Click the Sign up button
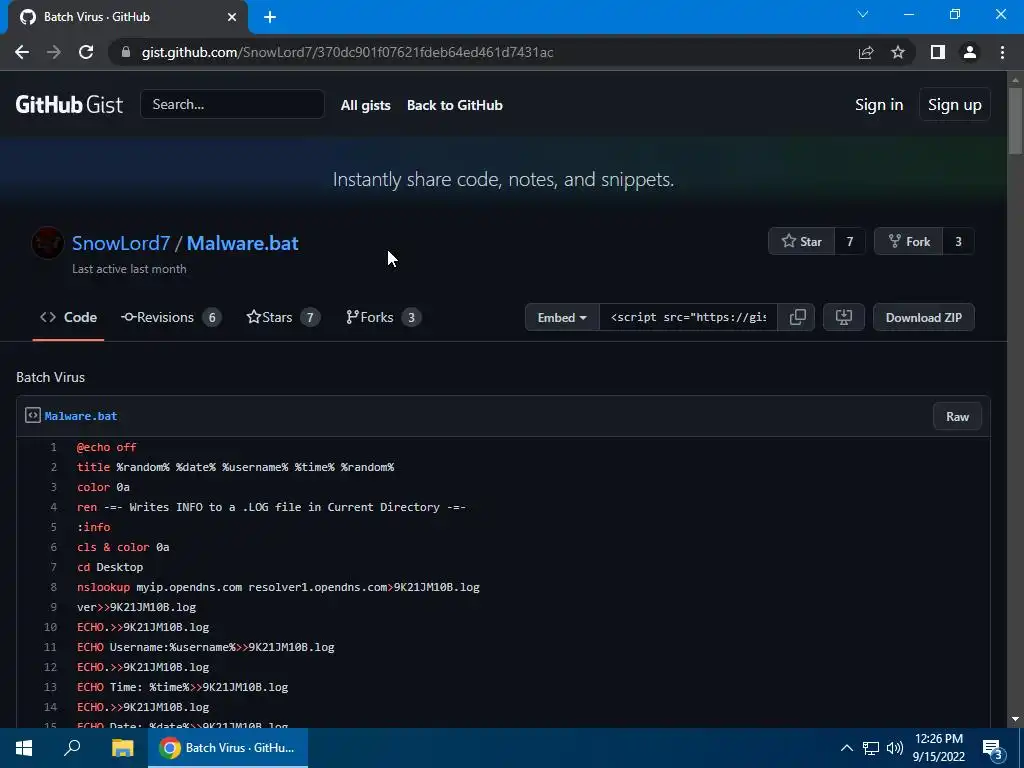Image resolution: width=1024 pixels, height=768 pixels. tap(954, 105)
